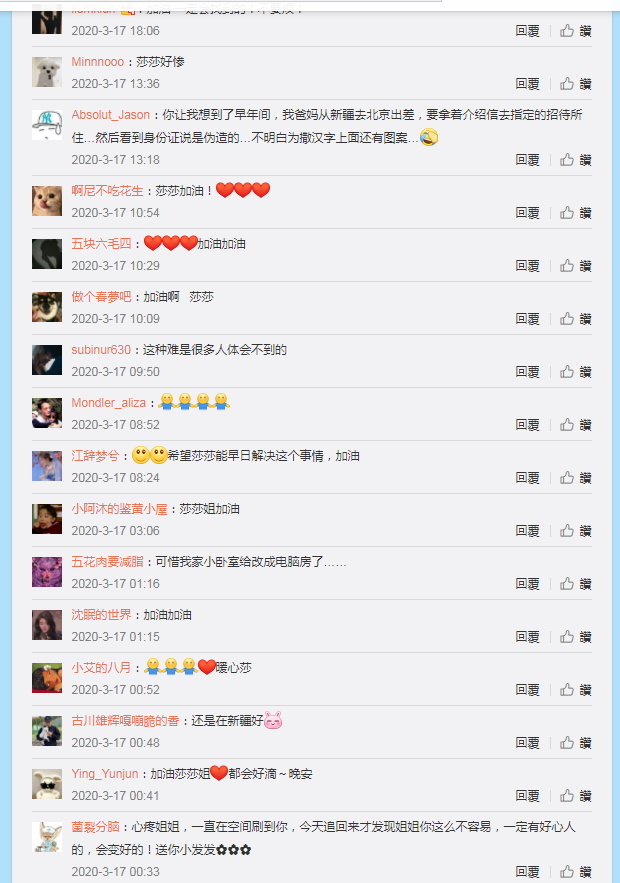Open Absolut_Jason's profile link

[111, 115]
